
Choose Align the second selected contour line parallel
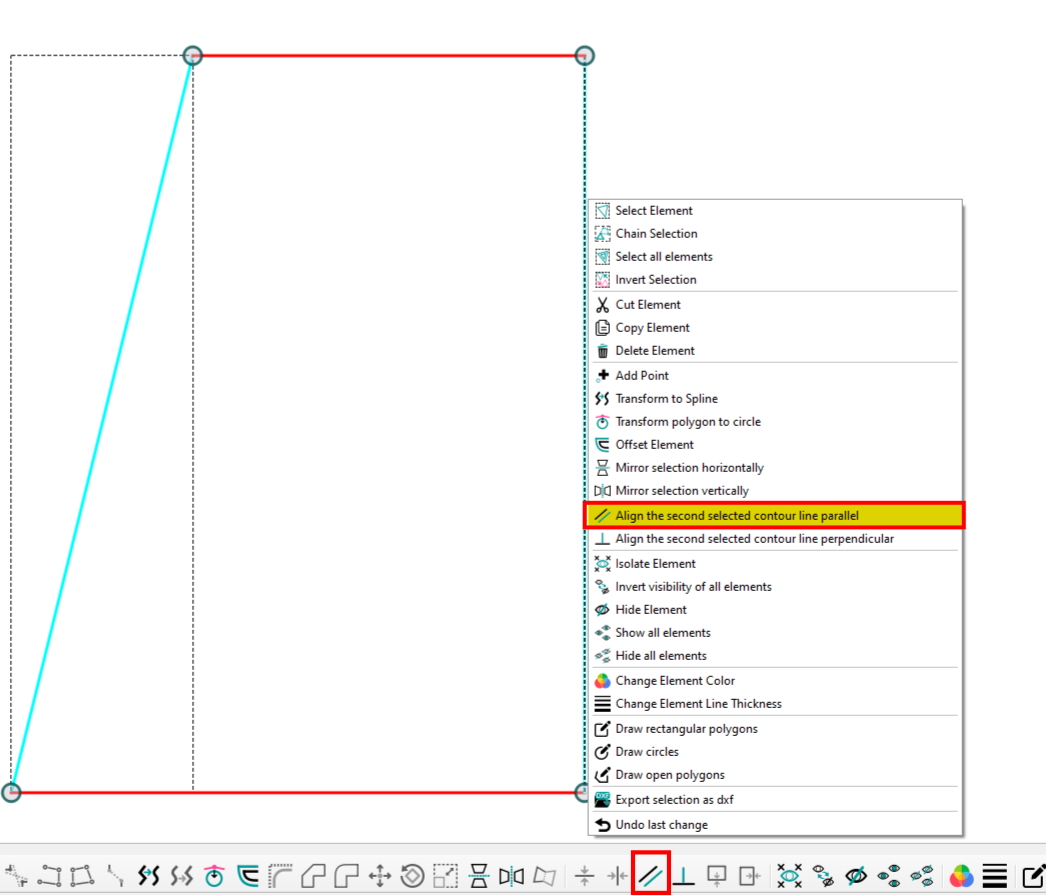pyautogui.click(x=737, y=516)
